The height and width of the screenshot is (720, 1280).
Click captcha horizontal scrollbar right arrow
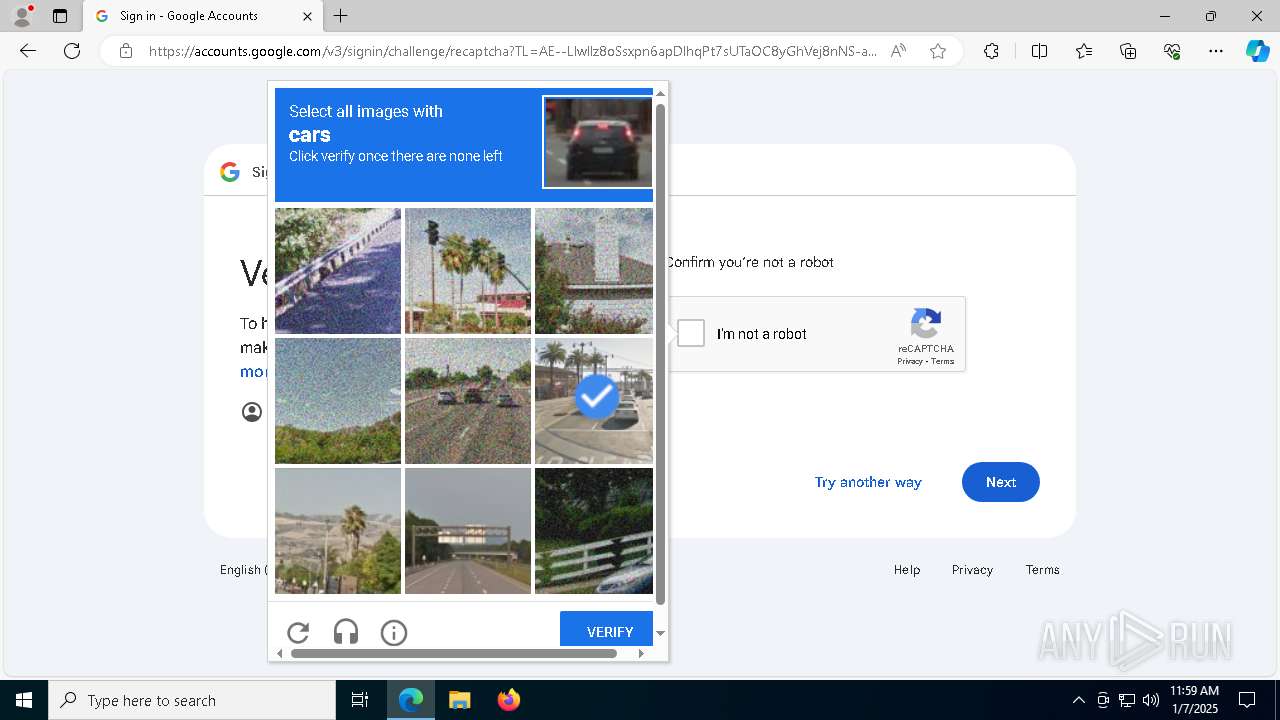pyautogui.click(x=641, y=653)
